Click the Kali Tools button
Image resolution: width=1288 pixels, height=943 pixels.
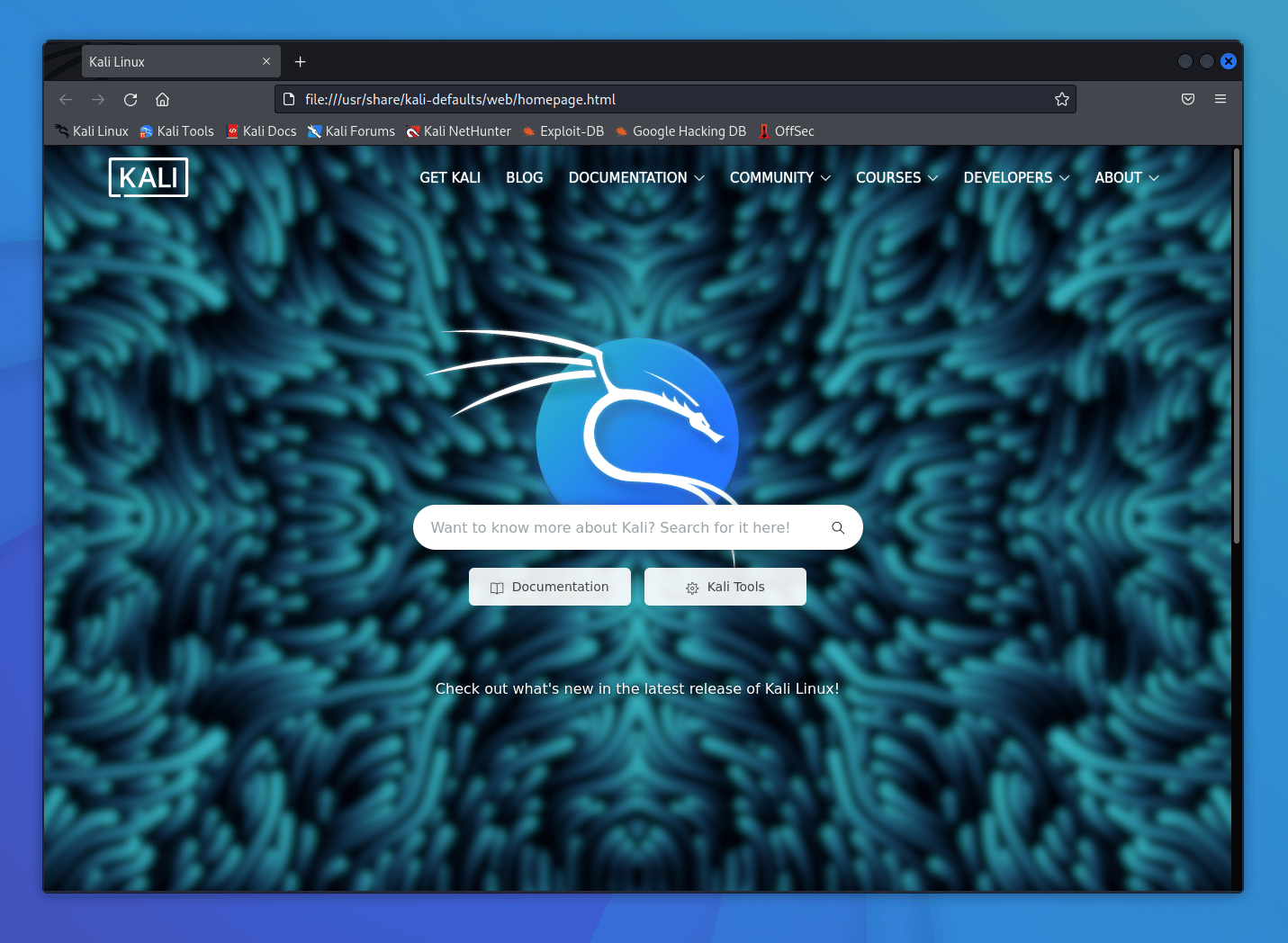pyautogui.click(x=725, y=587)
